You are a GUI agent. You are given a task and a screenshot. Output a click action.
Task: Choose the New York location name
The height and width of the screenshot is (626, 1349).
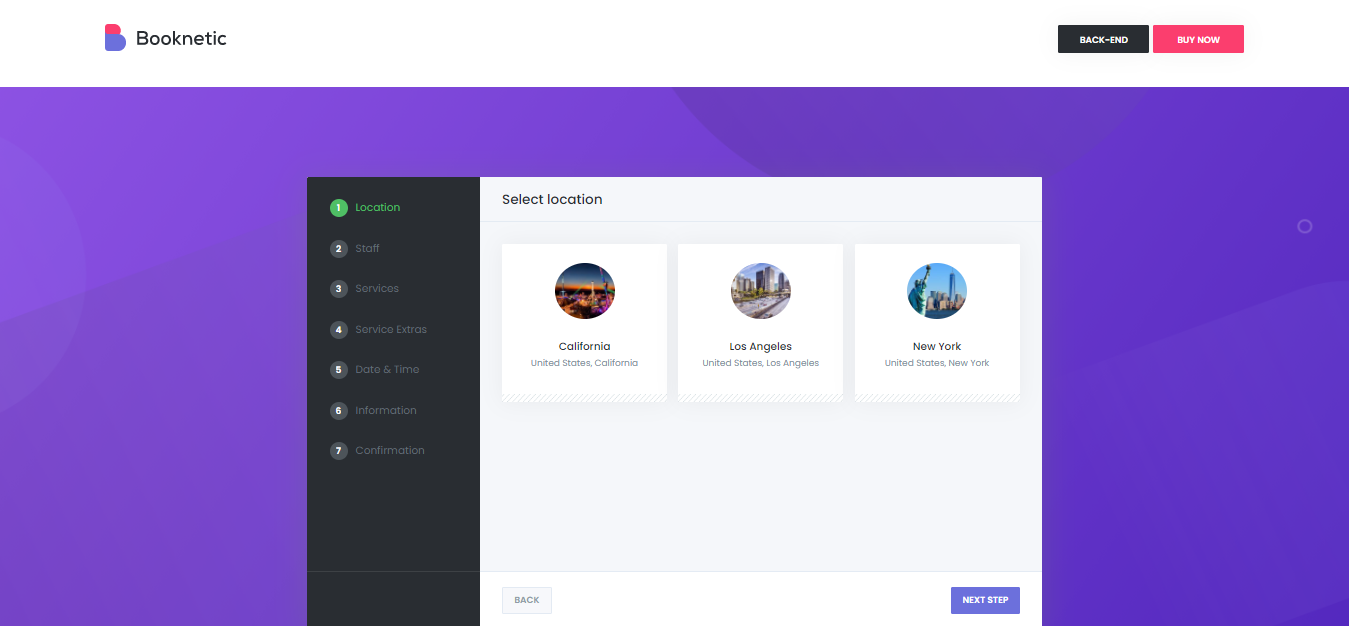(x=937, y=347)
